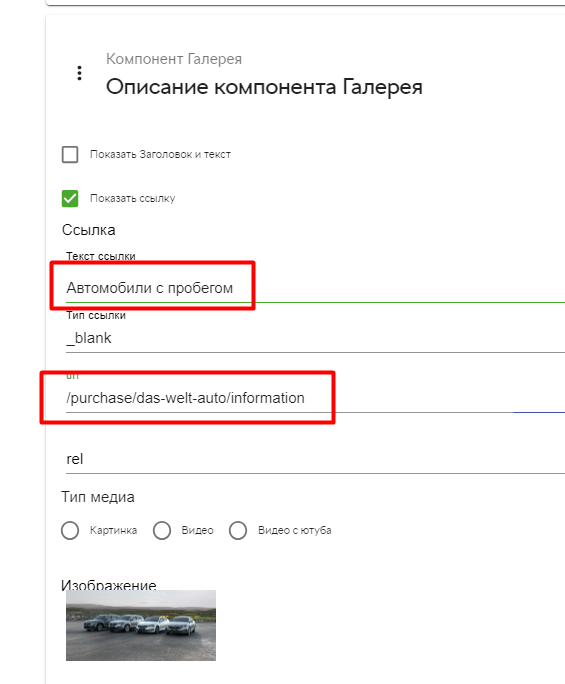Screen dimensions: 565x684
Task: Click the 'Описание компонента Галерея' title
Action: pyautogui.click(x=264, y=87)
